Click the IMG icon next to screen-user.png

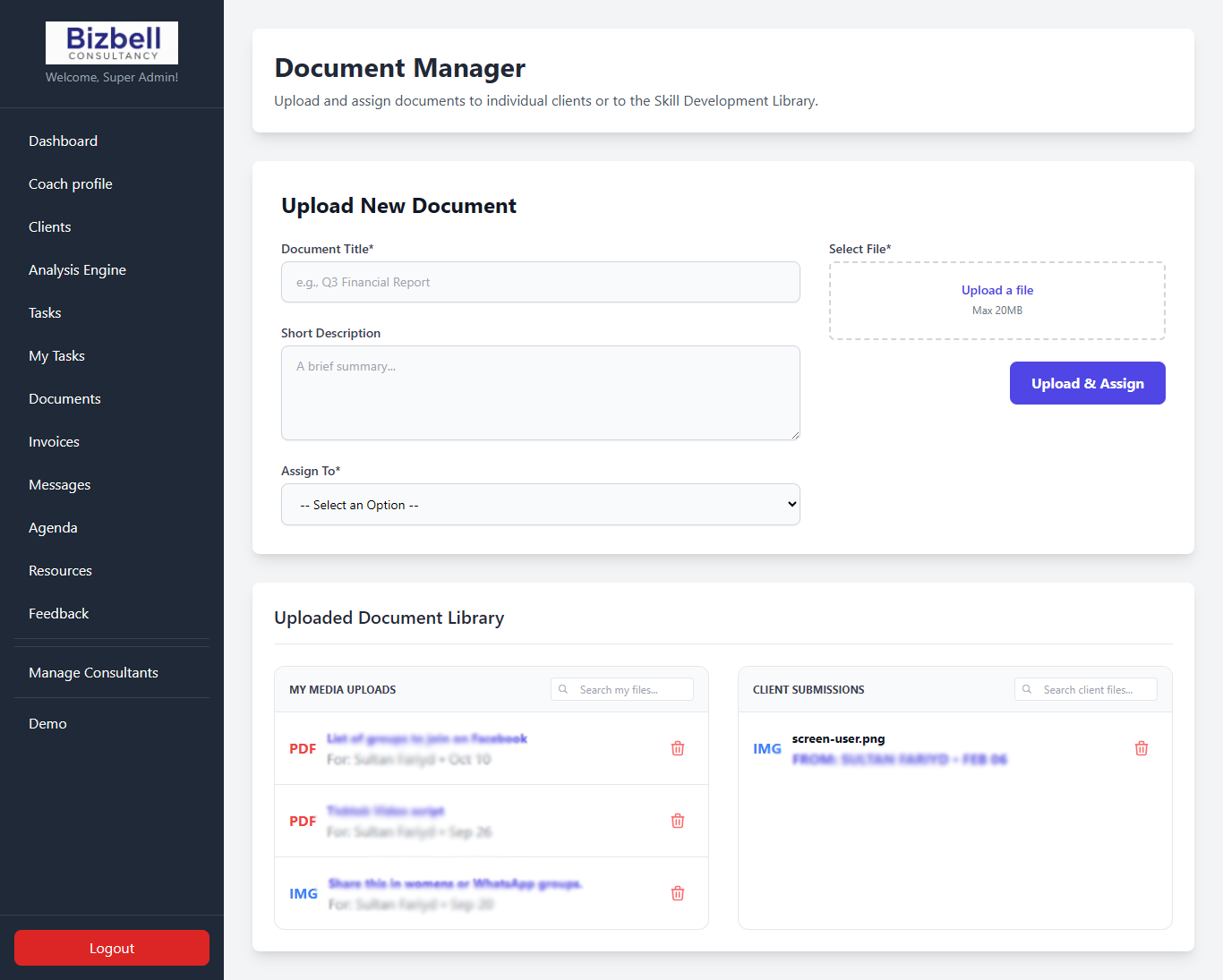click(x=767, y=747)
